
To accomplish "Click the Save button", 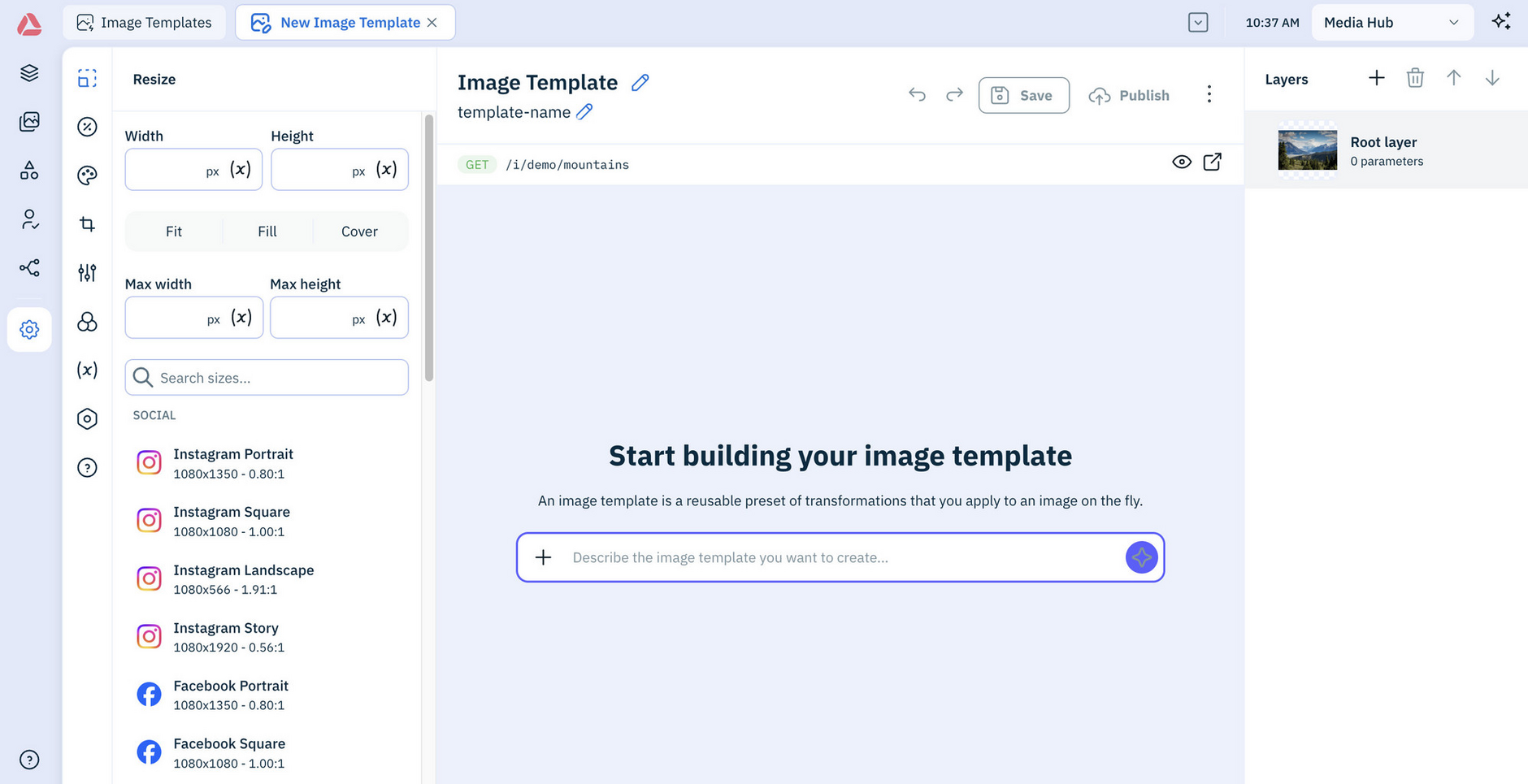I will (x=1023, y=95).
